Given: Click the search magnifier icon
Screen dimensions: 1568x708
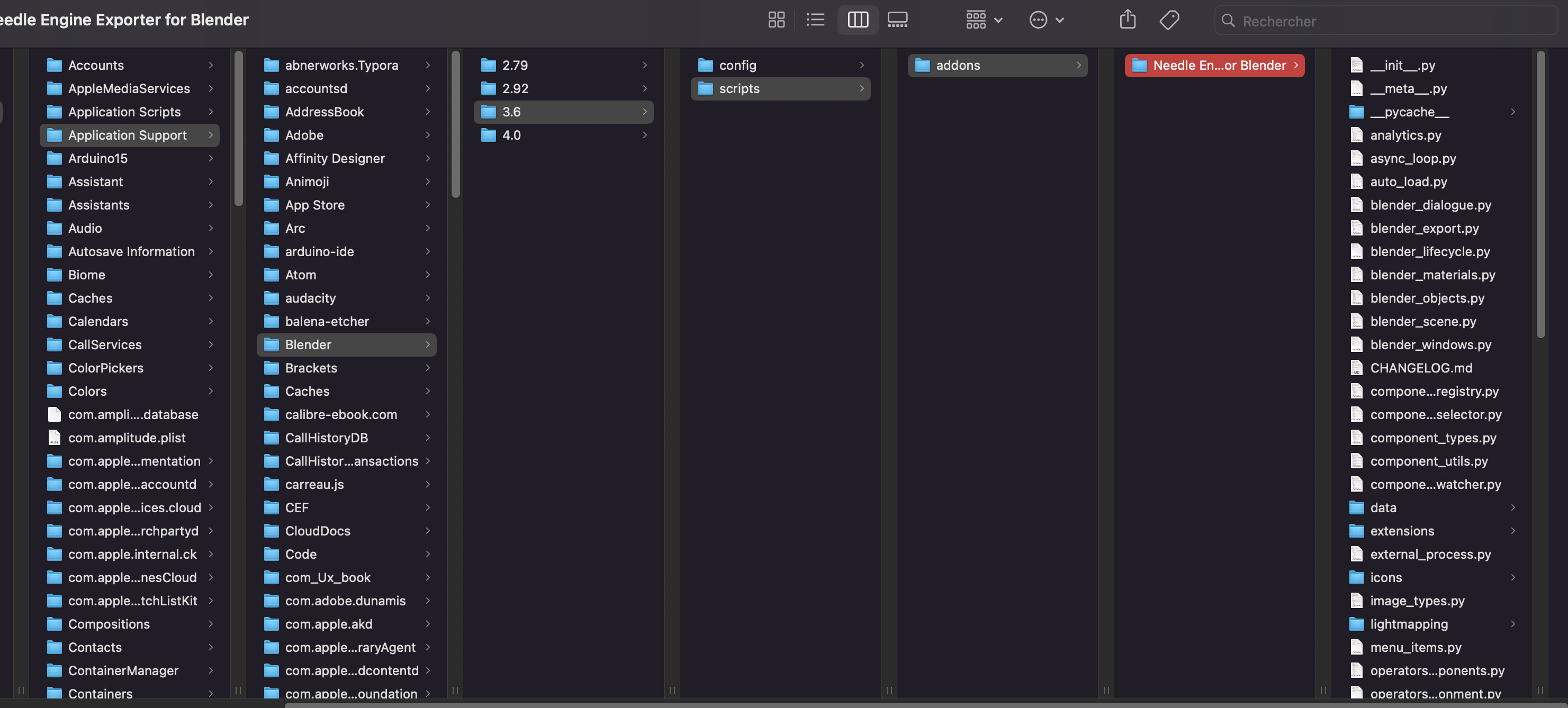Looking at the screenshot, I should (x=1228, y=21).
